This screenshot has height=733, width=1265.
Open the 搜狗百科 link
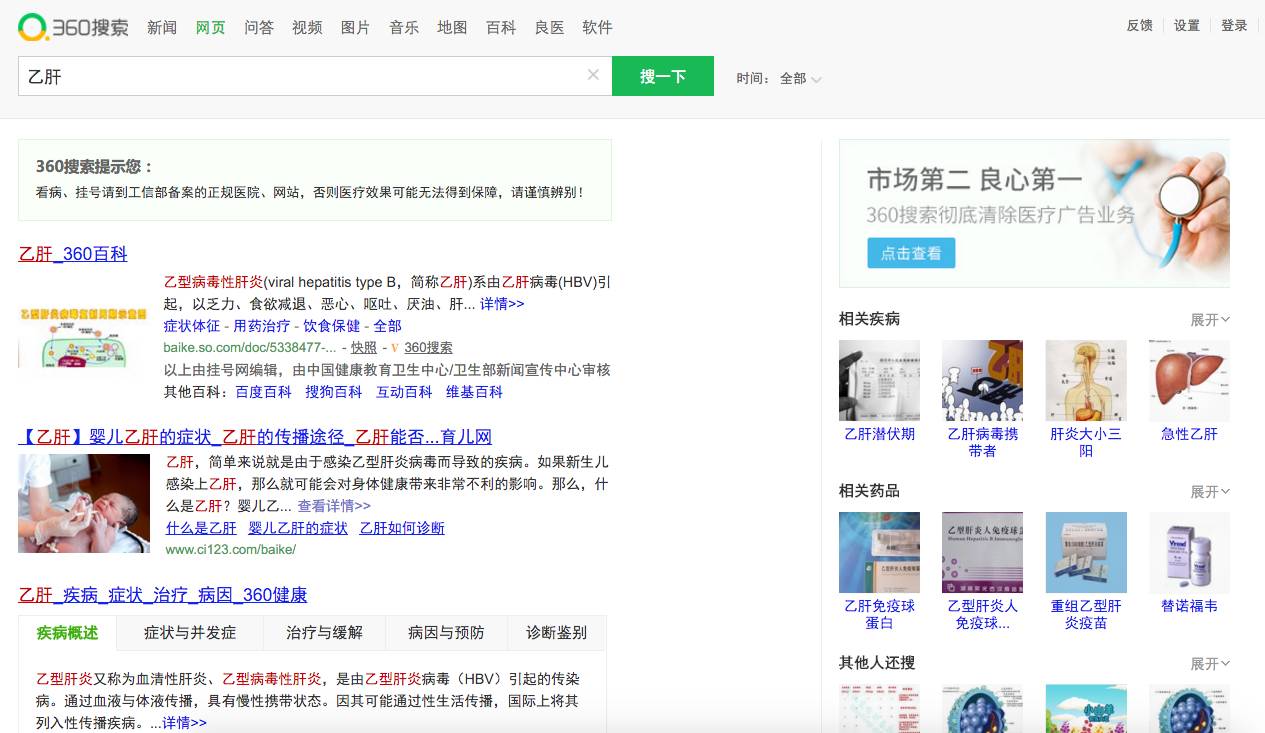334,392
